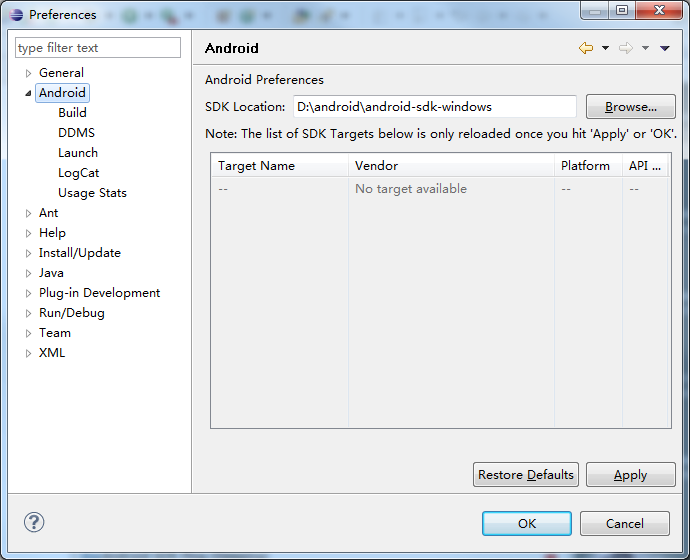Screen dimensions: 690x560
Task: Open the LogCat preference page
Action: point(79,173)
